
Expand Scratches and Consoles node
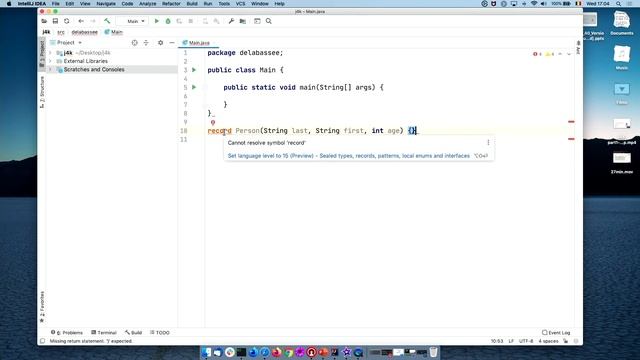coord(51,70)
